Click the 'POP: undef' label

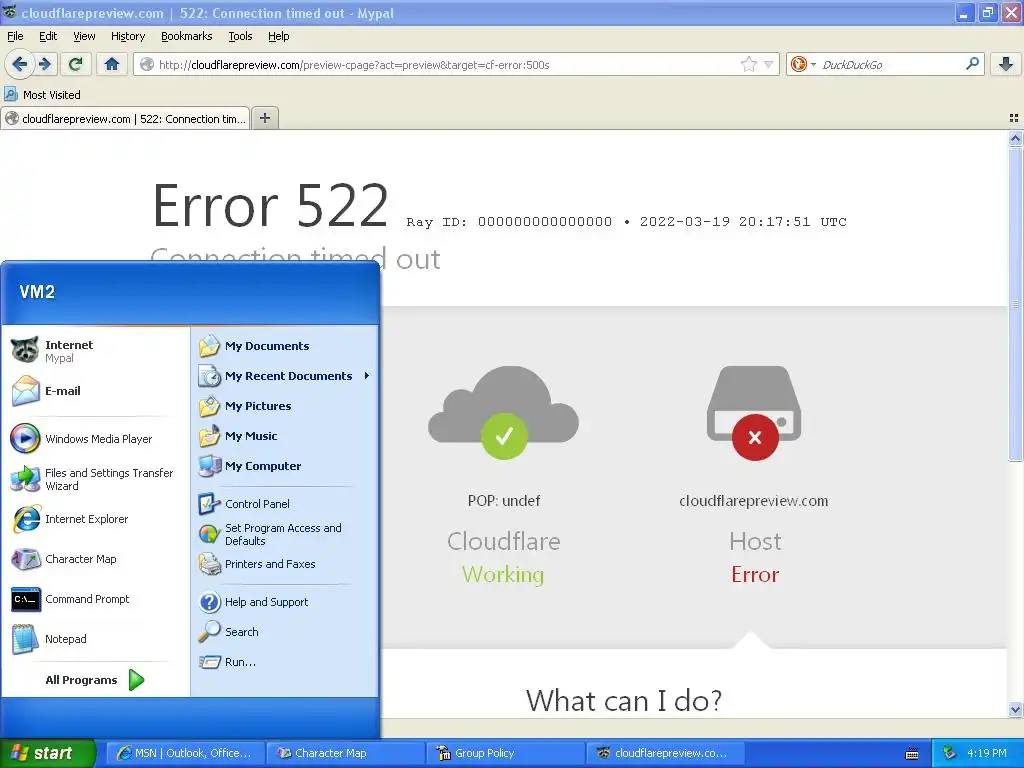coord(504,501)
